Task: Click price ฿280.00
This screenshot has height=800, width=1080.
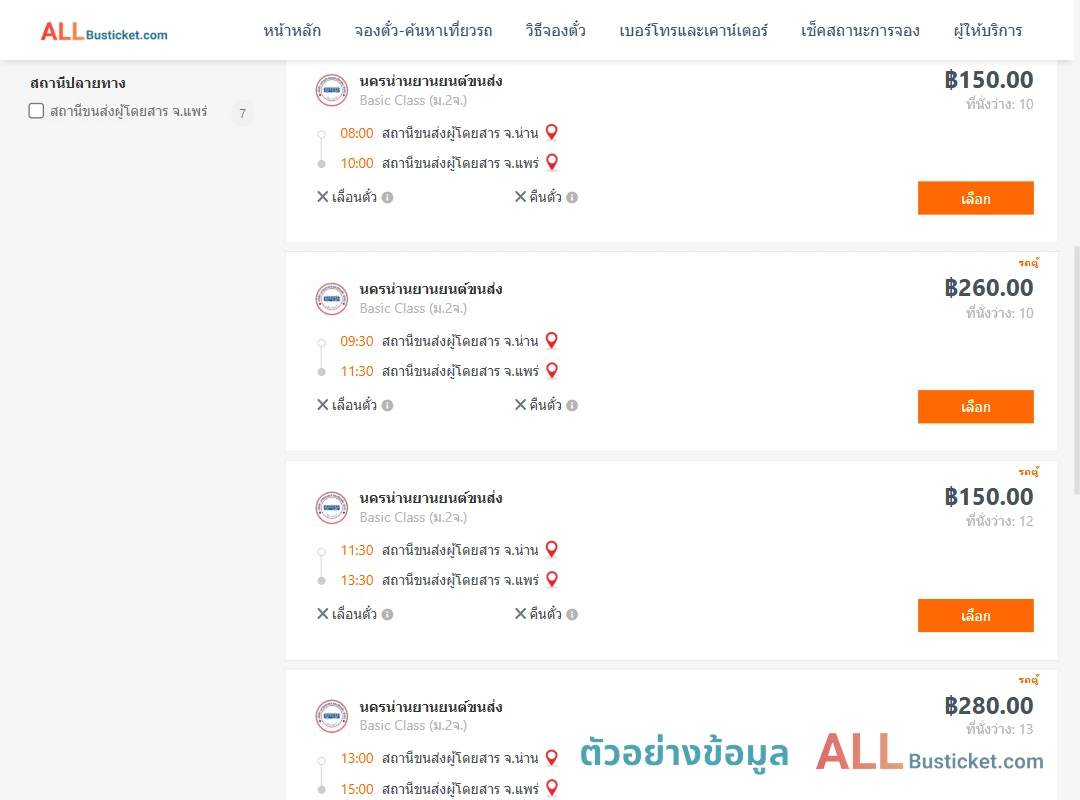Action: click(x=988, y=706)
